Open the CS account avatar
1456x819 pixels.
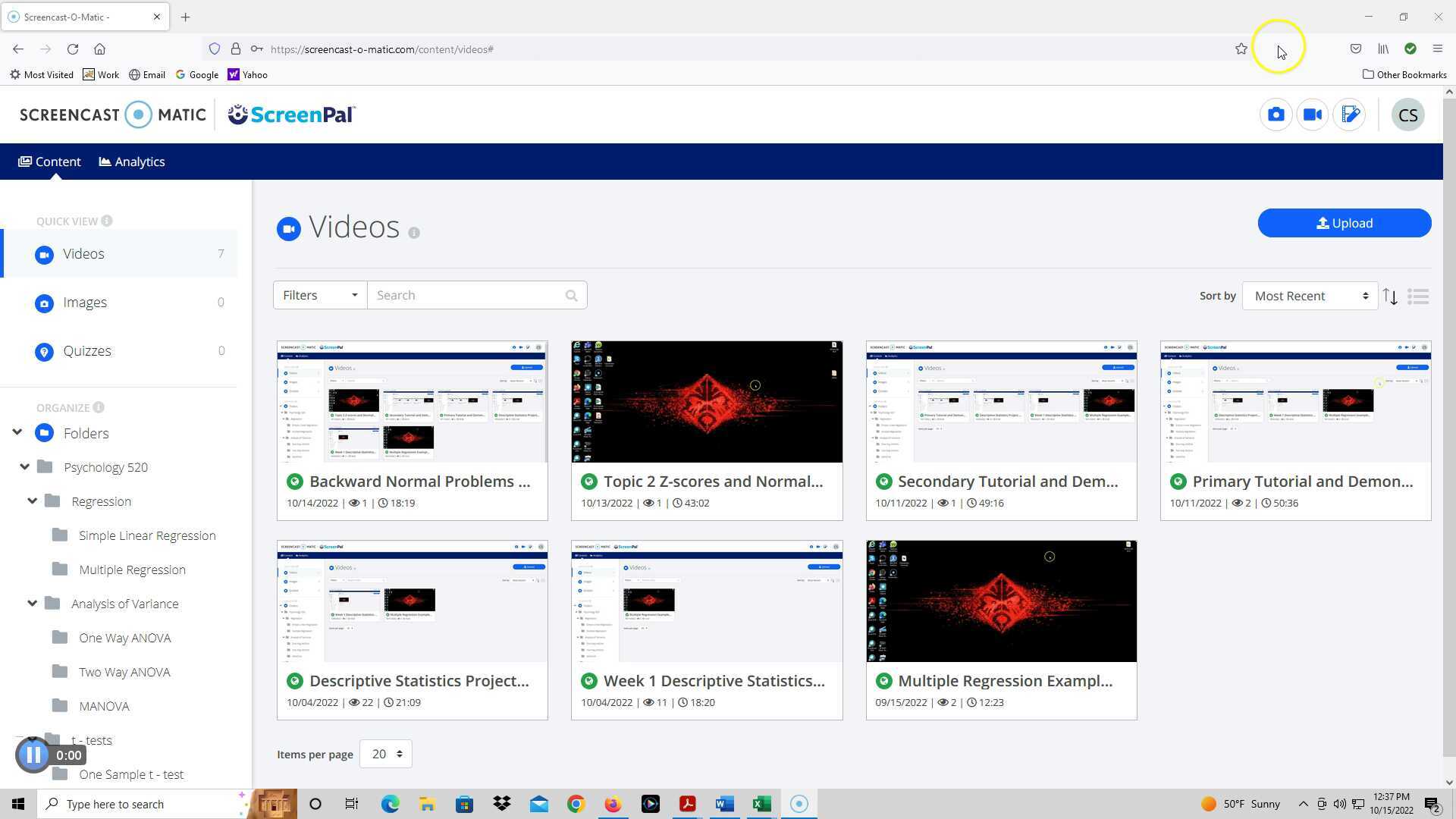pos(1407,115)
